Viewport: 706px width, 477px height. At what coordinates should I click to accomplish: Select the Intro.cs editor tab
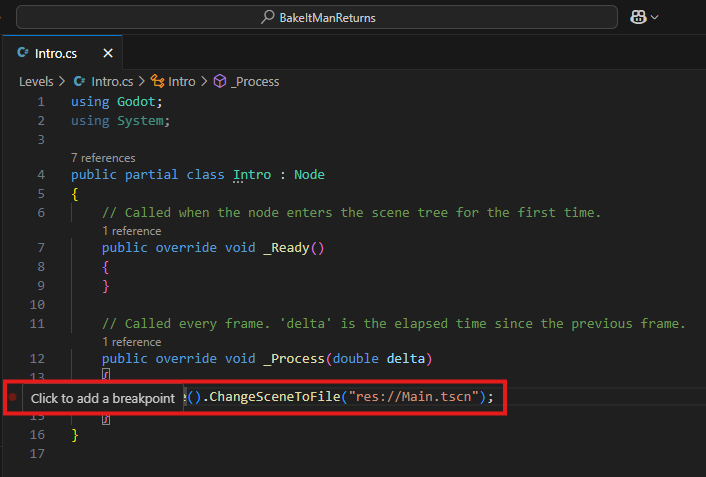click(62, 53)
